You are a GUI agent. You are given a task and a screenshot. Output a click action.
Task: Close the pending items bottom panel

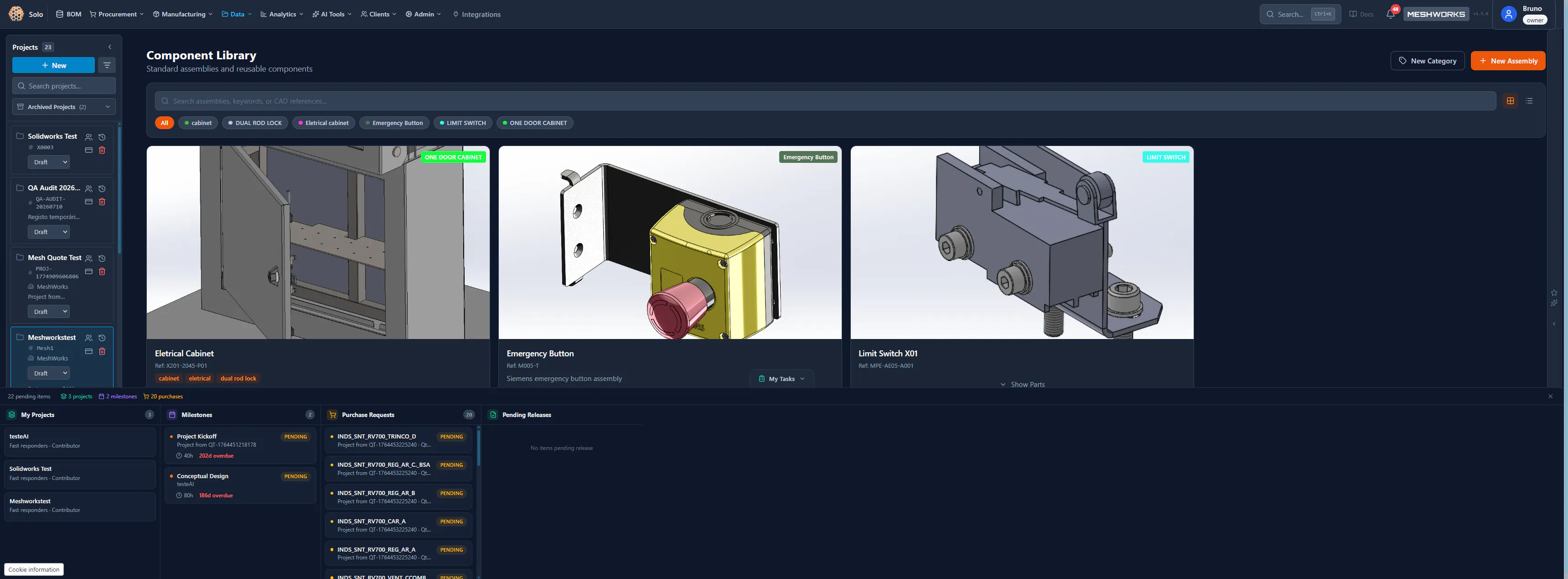(x=1550, y=396)
